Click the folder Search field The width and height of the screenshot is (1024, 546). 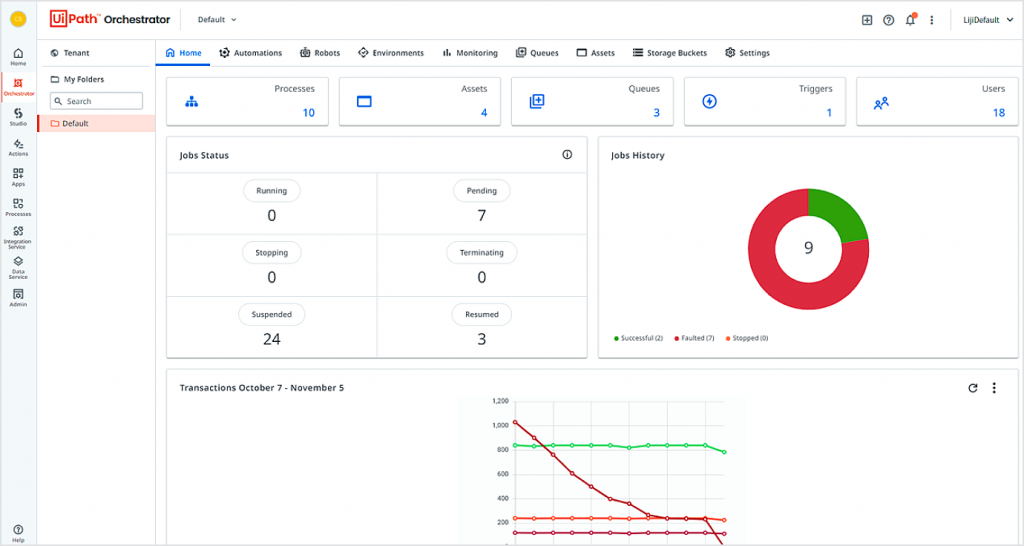[x=96, y=101]
